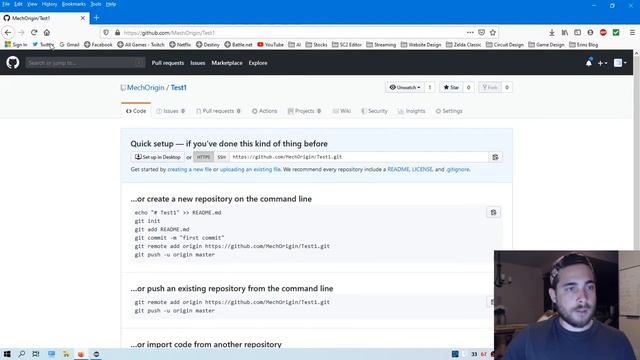Open the Insights repository tab

411,111
